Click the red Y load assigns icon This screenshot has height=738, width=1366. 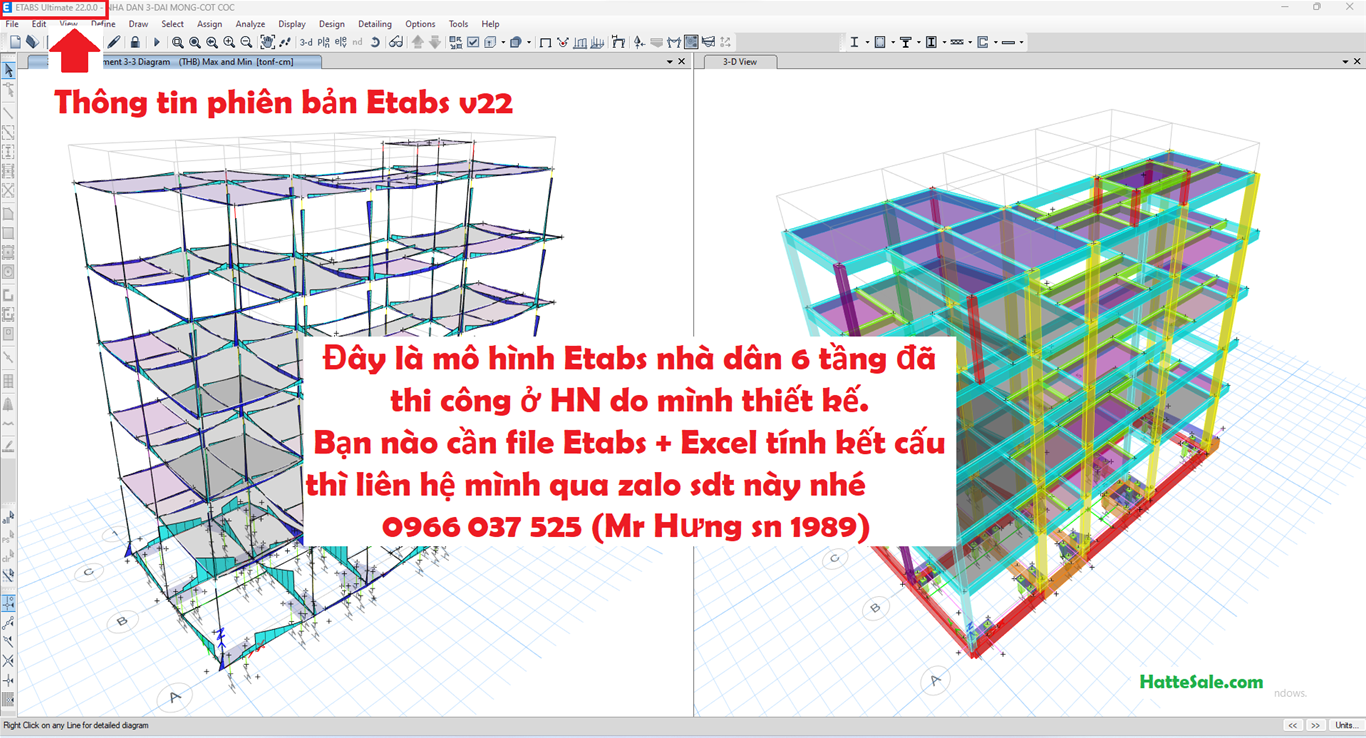tap(563, 42)
